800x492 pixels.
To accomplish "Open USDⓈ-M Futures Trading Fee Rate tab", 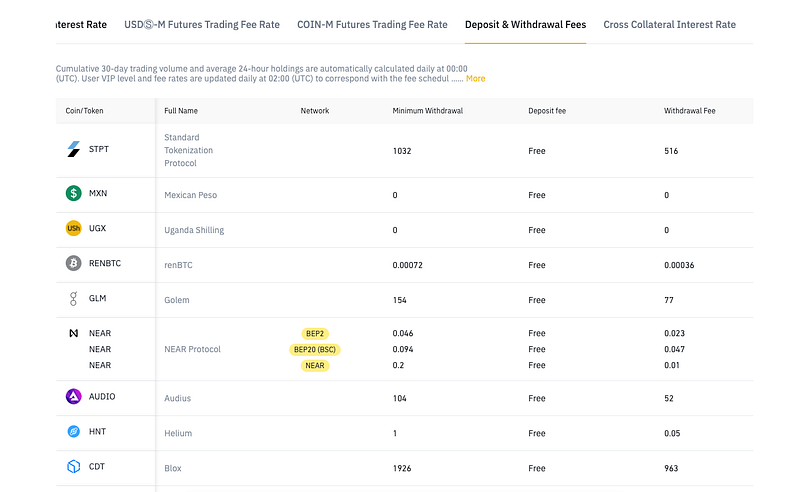I will tap(202, 24).
